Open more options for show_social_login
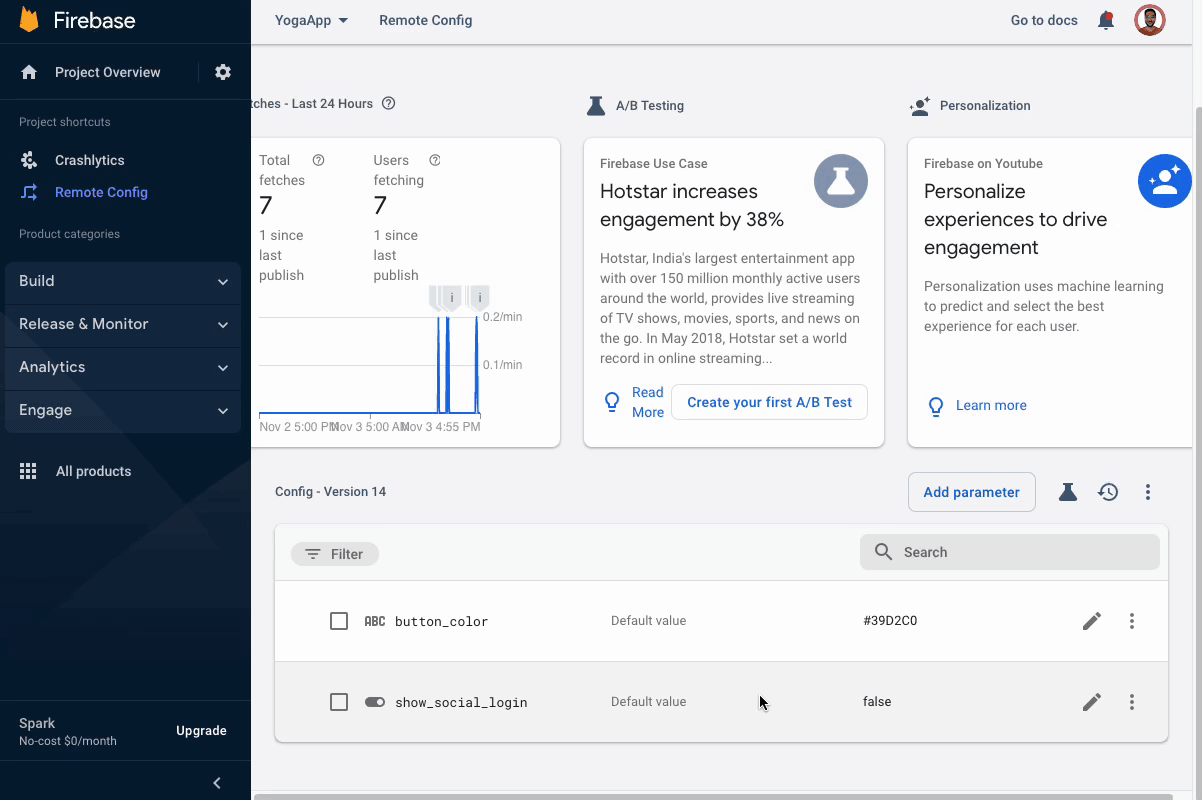The width and height of the screenshot is (1202, 800). (x=1132, y=702)
